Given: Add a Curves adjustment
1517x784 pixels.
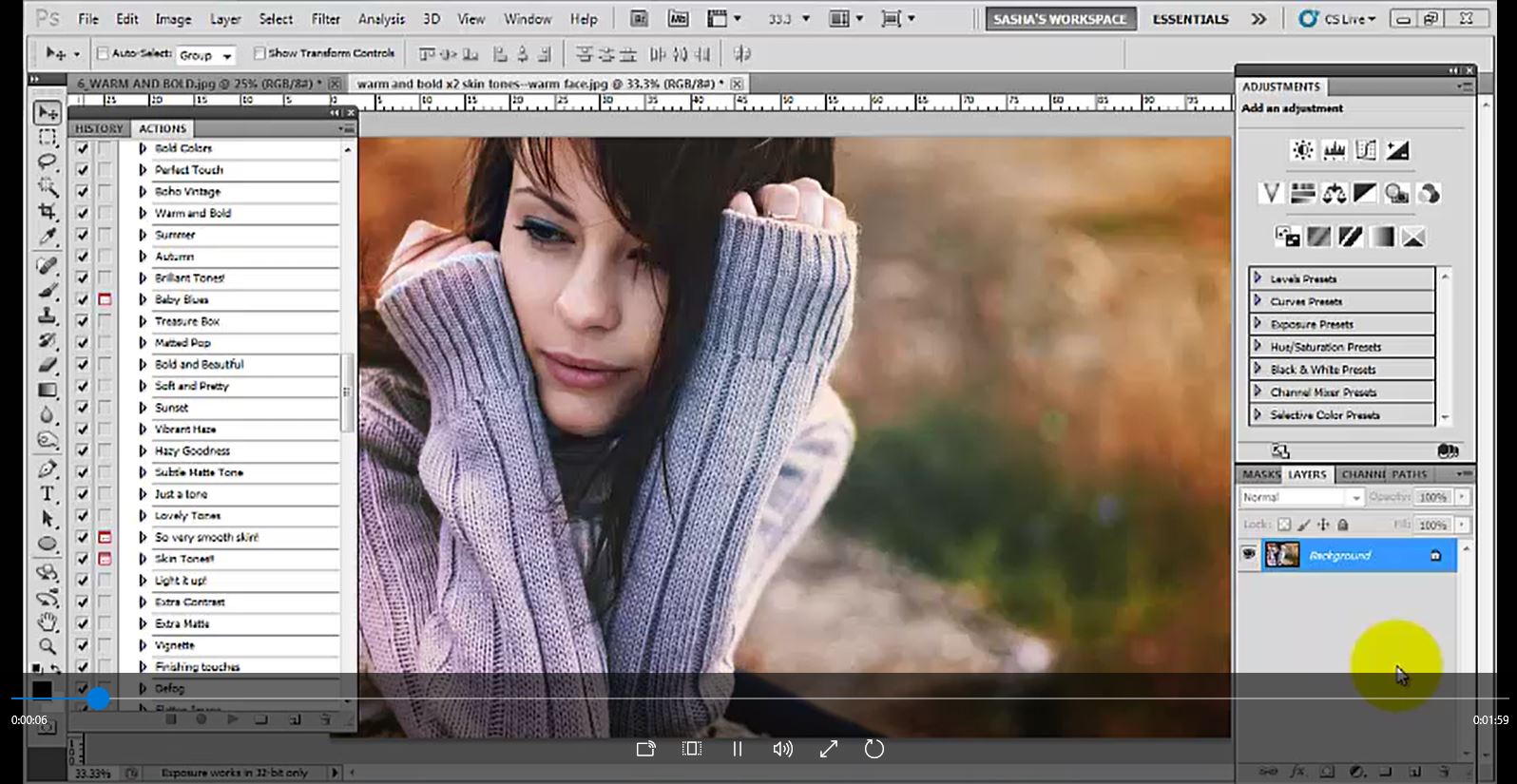Looking at the screenshot, I should [1366, 150].
